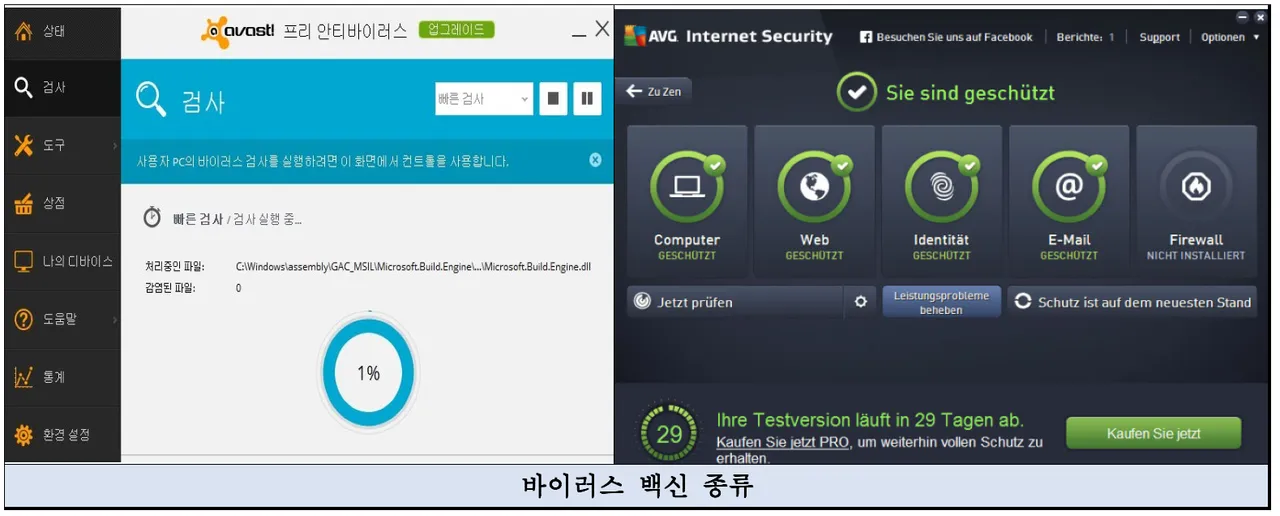Image resolution: width=1280 pixels, height=516 pixels.
Task: Click the Leistungsprobleme beheben button
Action: (941, 302)
